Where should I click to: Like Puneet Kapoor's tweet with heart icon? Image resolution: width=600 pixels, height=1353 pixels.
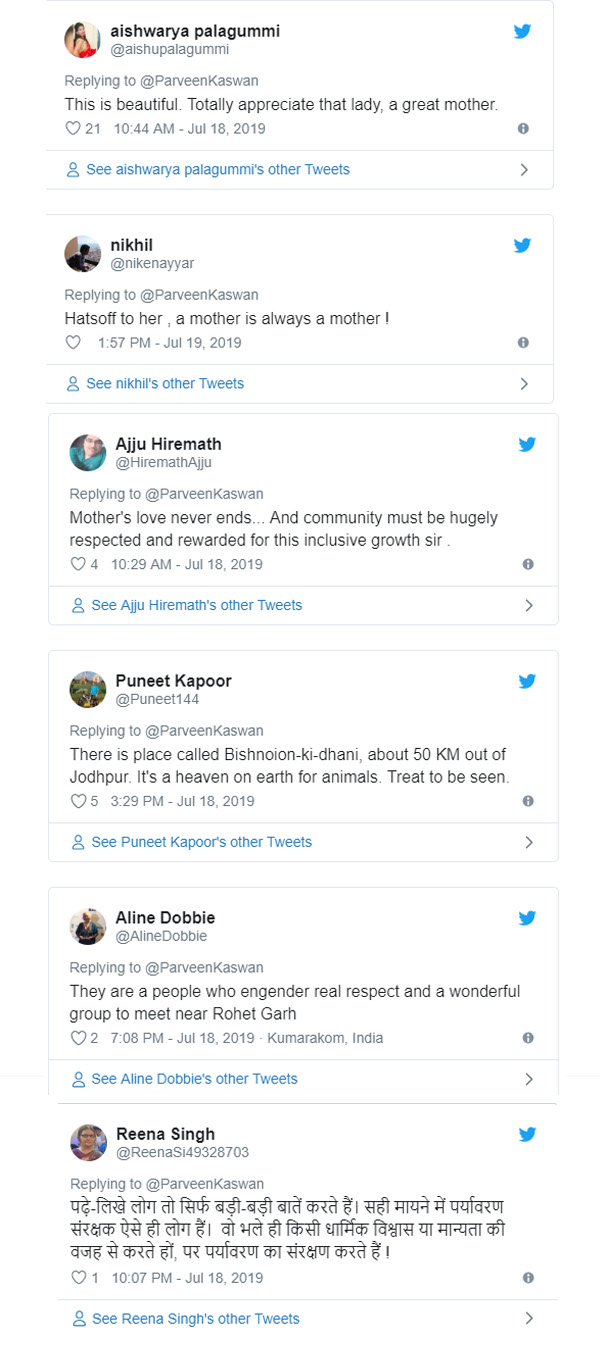click(x=77, y=801)
